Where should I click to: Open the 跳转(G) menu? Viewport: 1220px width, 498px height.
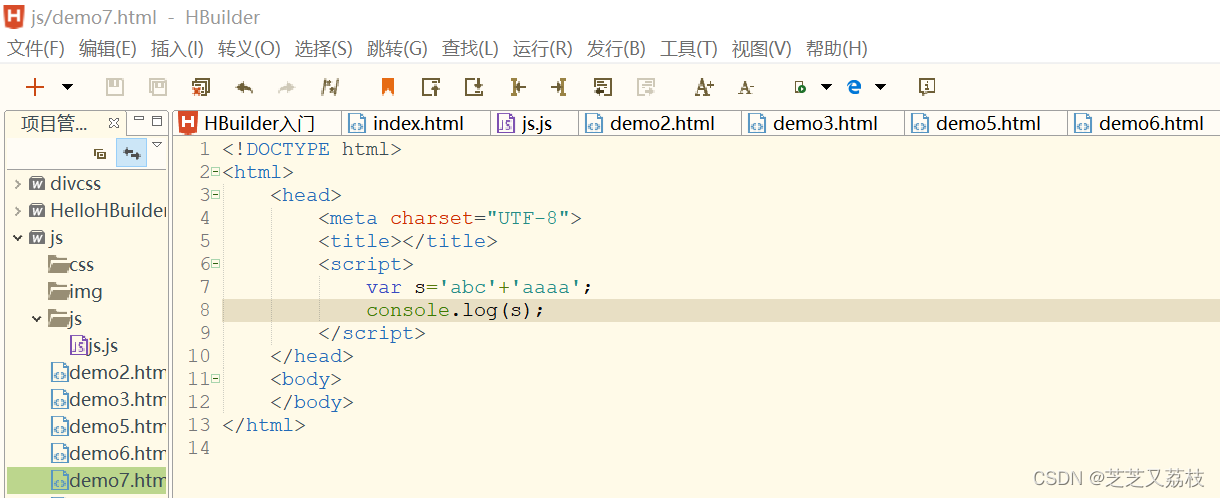tap(397, 48)
